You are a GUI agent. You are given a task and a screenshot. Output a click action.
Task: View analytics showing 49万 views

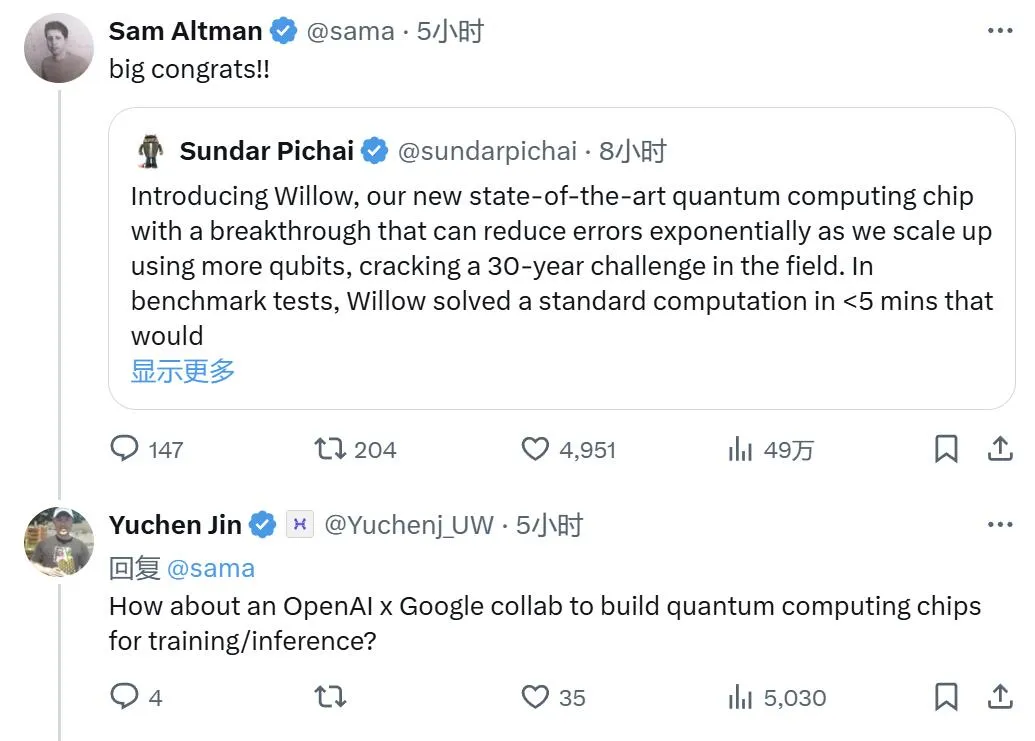[770, 449]
